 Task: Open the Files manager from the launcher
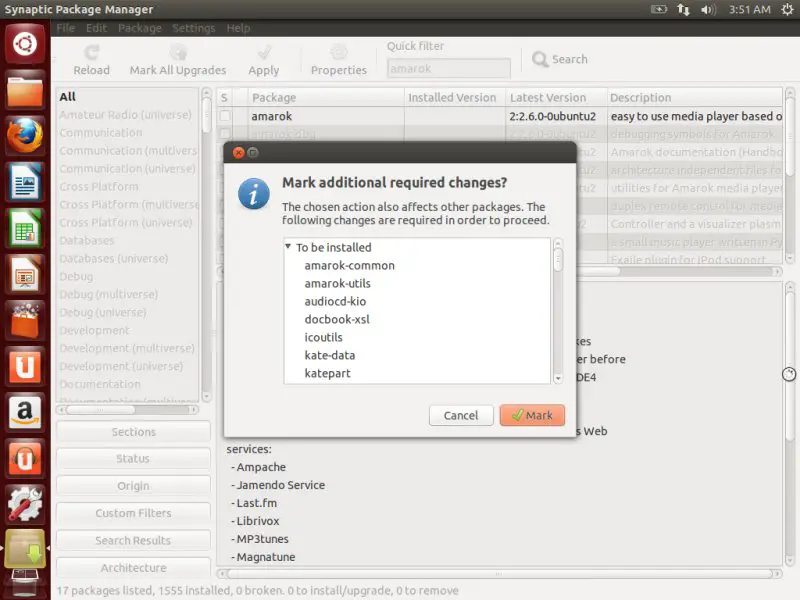(x=24, y=91)
